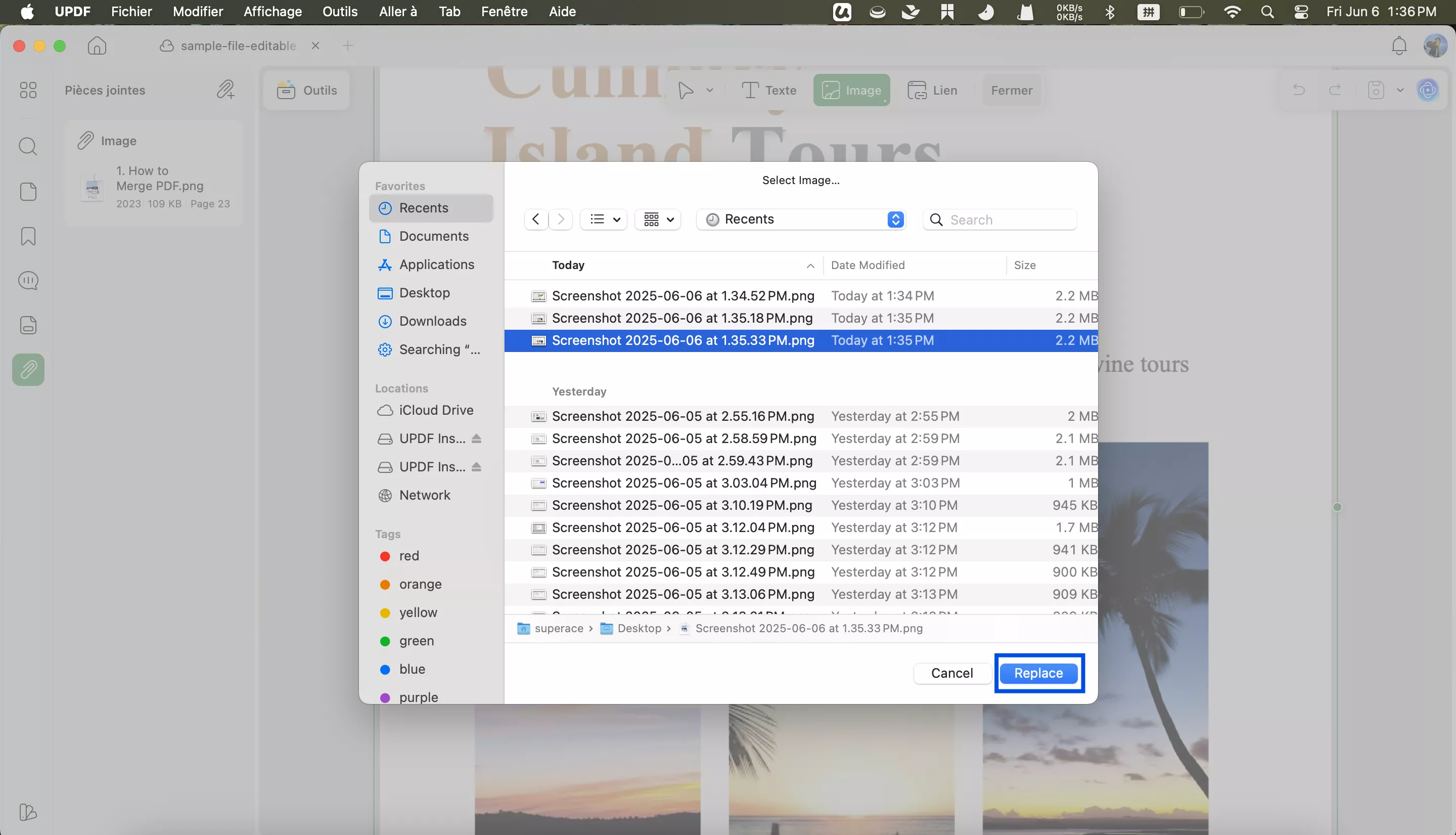Select Downloads in the sidebar

[x=431, y=321]
